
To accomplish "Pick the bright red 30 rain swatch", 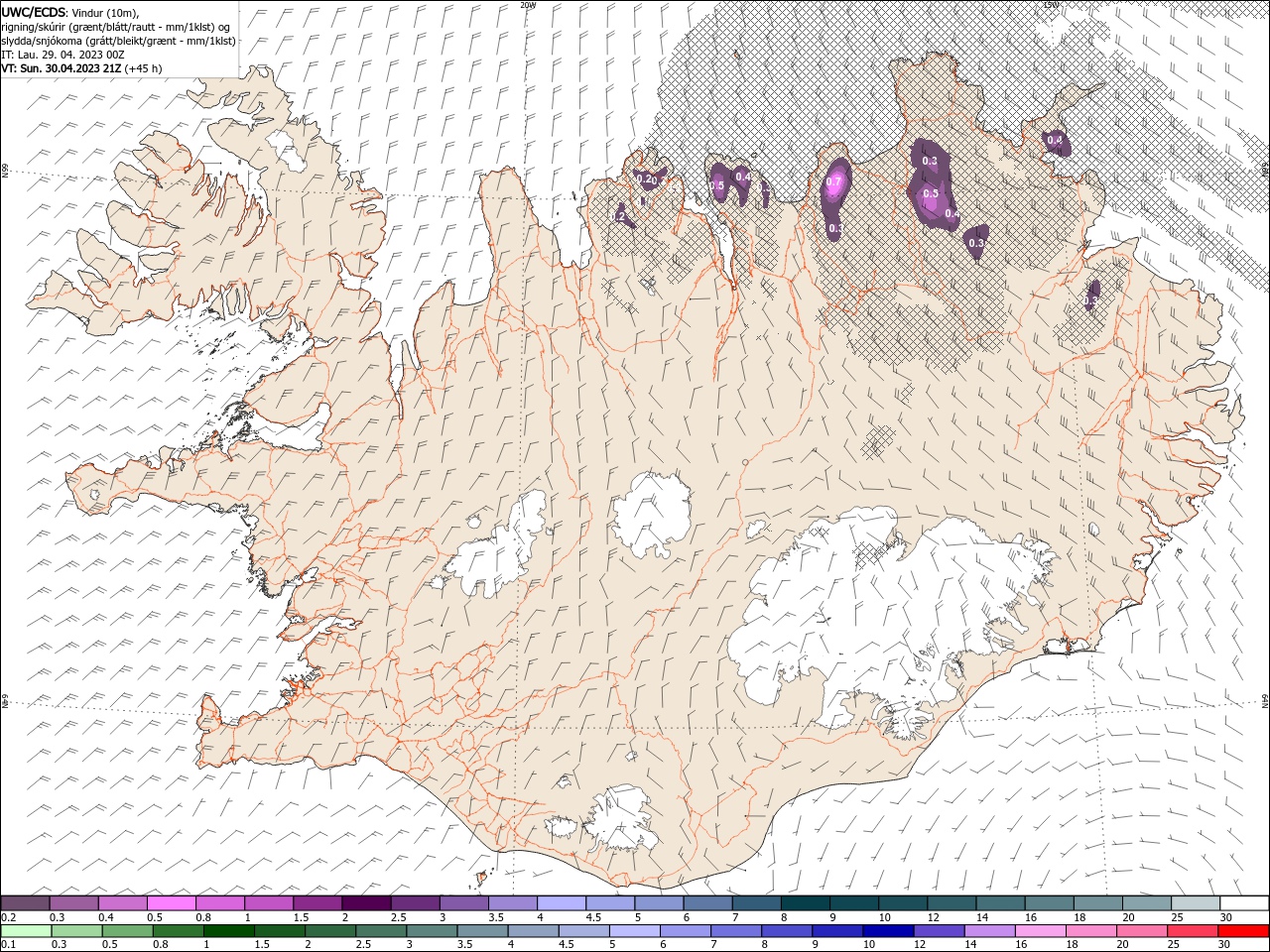I will [1242, 931].
